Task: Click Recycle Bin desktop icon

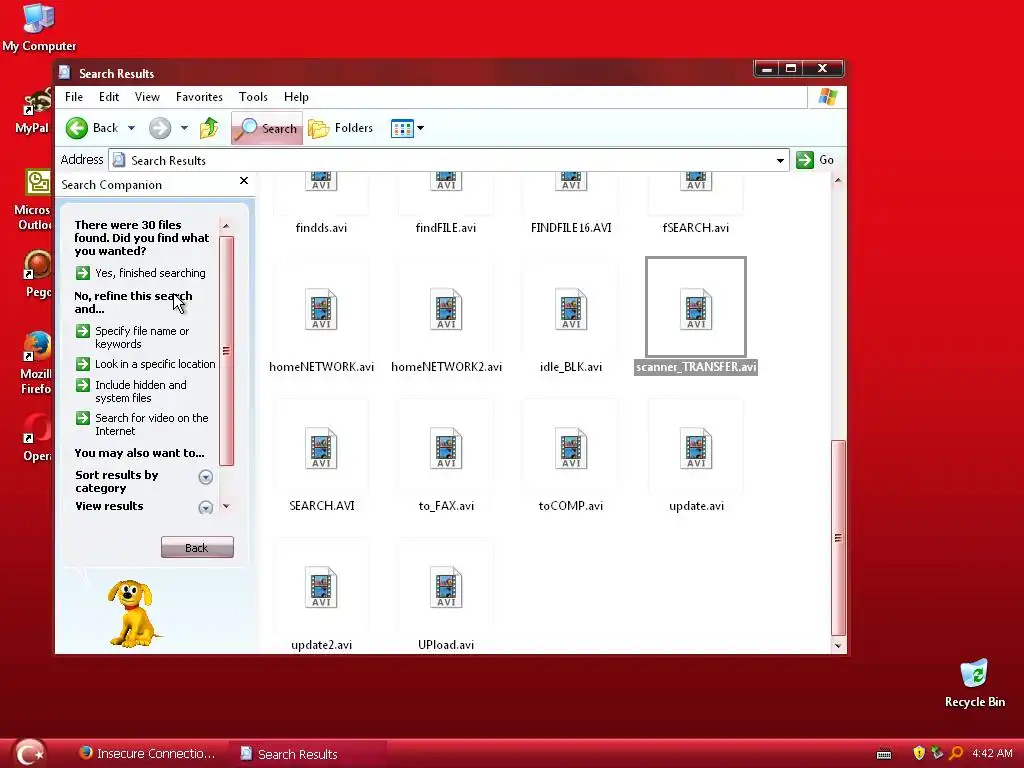Action: (974, 684)
